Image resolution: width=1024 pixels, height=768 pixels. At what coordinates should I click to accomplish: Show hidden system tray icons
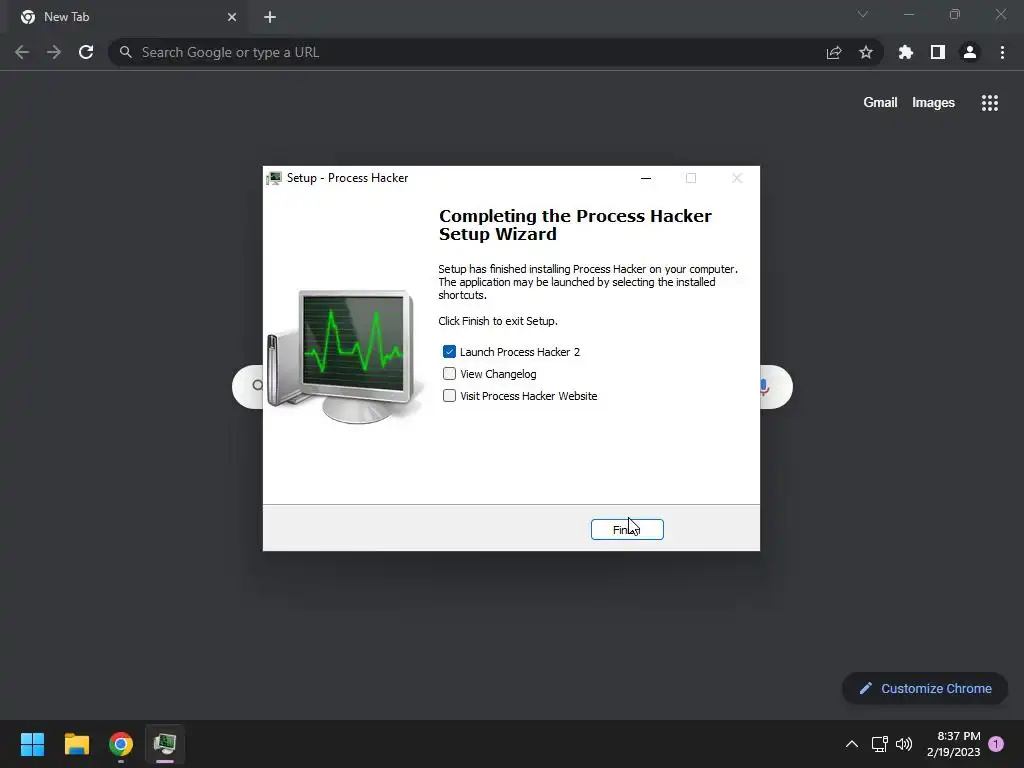pos(852,744)
